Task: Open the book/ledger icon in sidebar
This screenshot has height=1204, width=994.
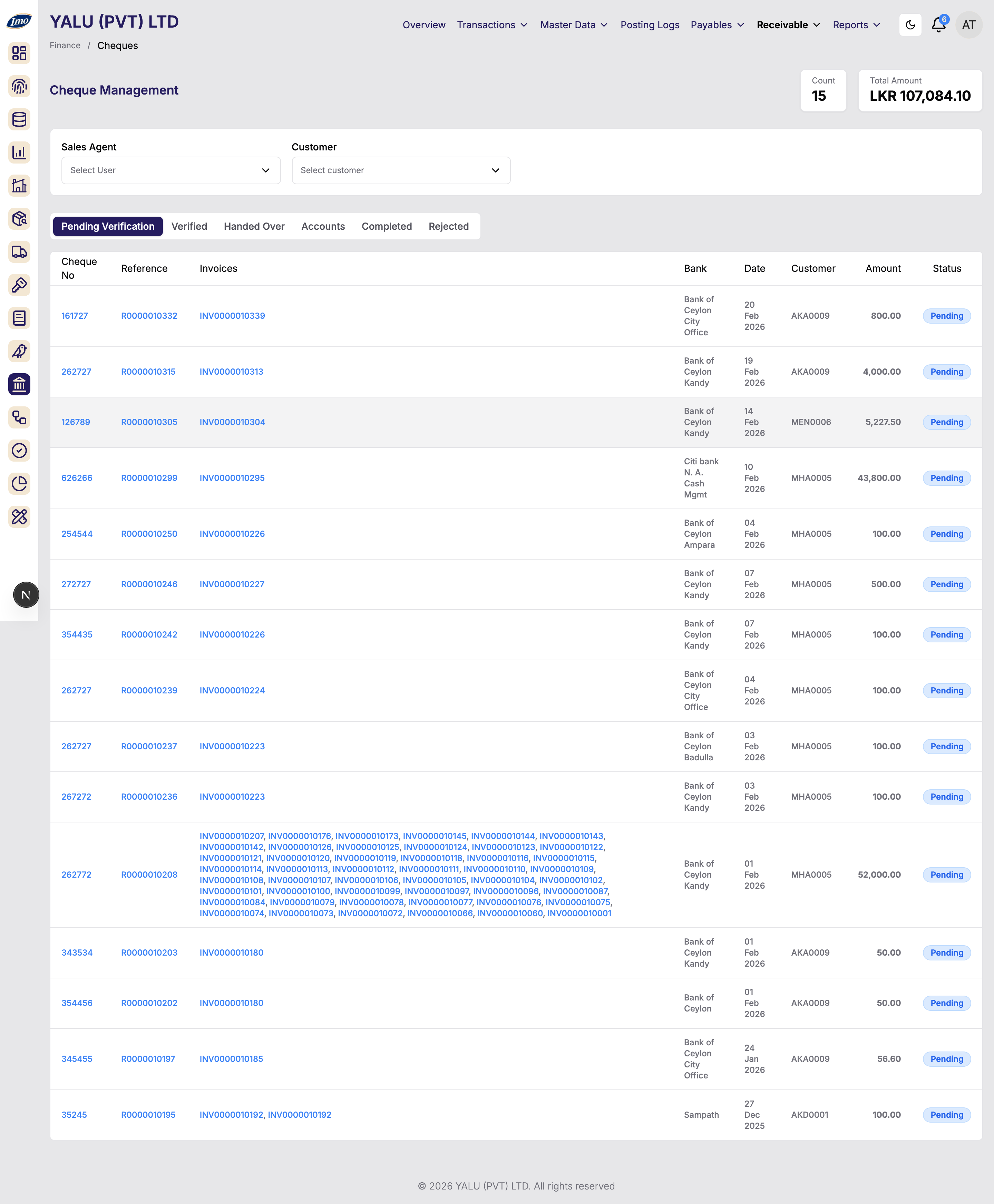Action: 19,318
